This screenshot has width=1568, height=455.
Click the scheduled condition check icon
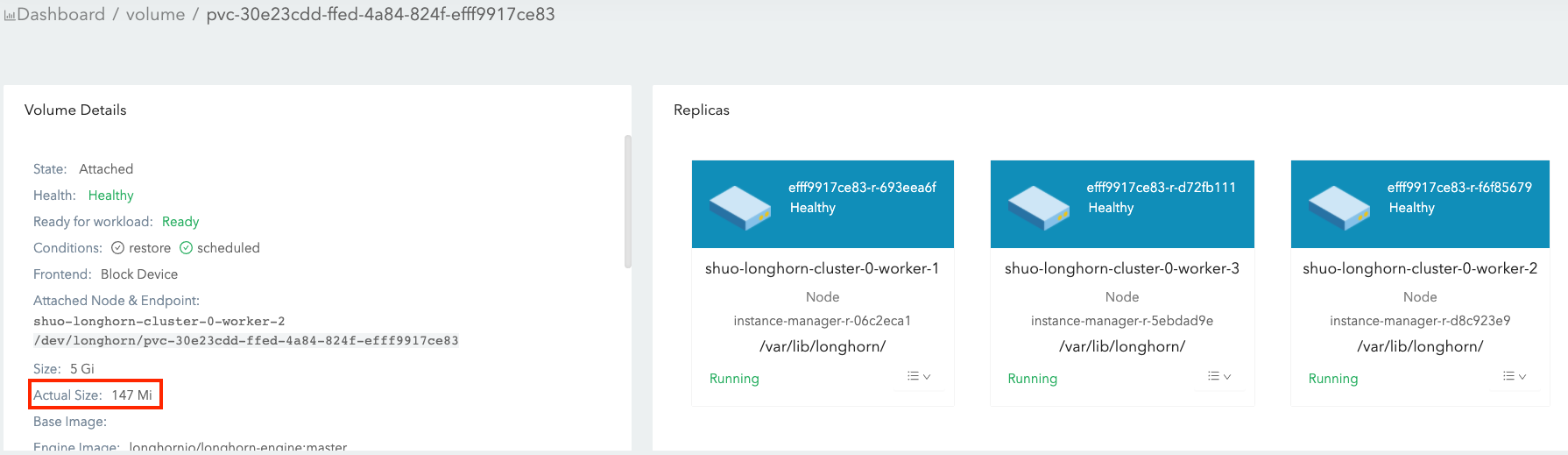(x=186, y=248)
